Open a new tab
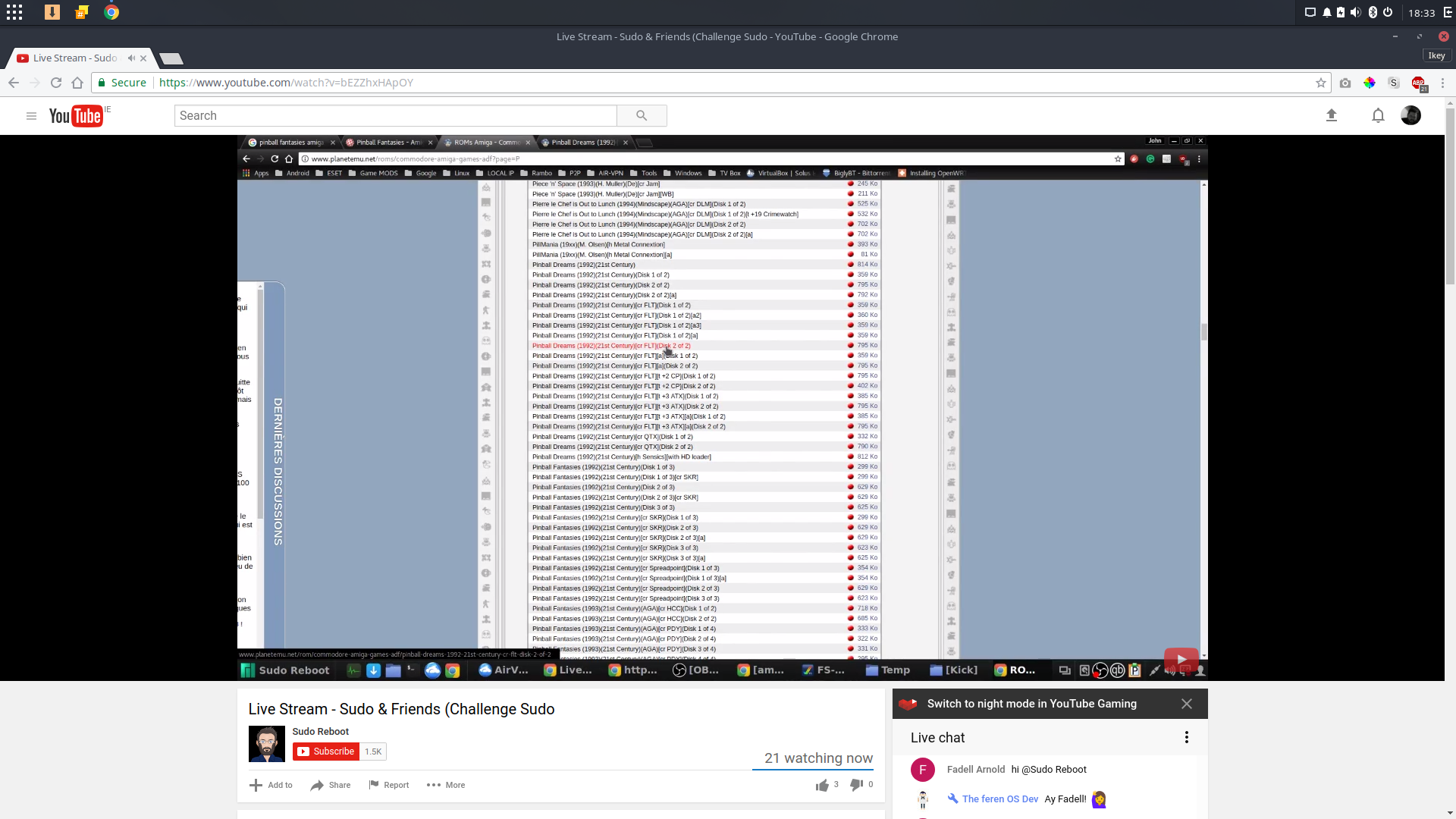 pyautogui.click(x=171, y=58)
